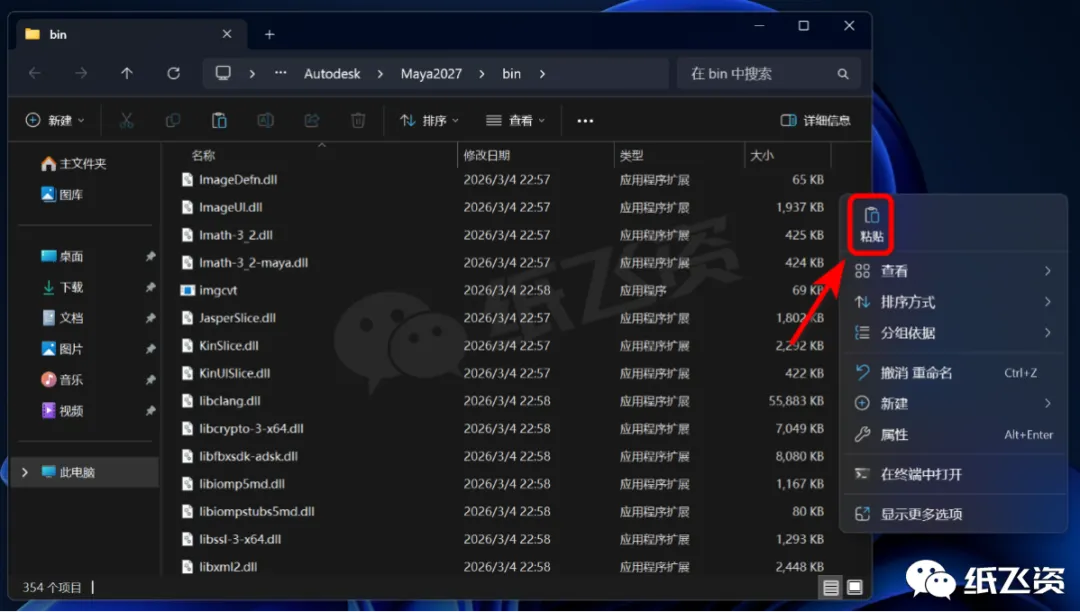1080x612 pixels.
Task: Expand the chevron after Autodesk breadcrumb
Action: (380, 74)
